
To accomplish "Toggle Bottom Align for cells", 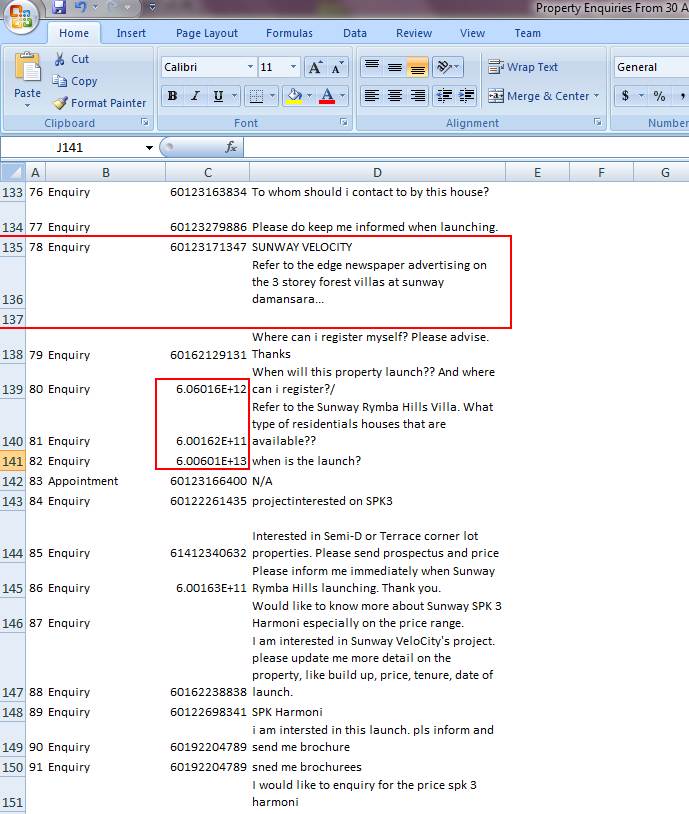I will (417, 67).
